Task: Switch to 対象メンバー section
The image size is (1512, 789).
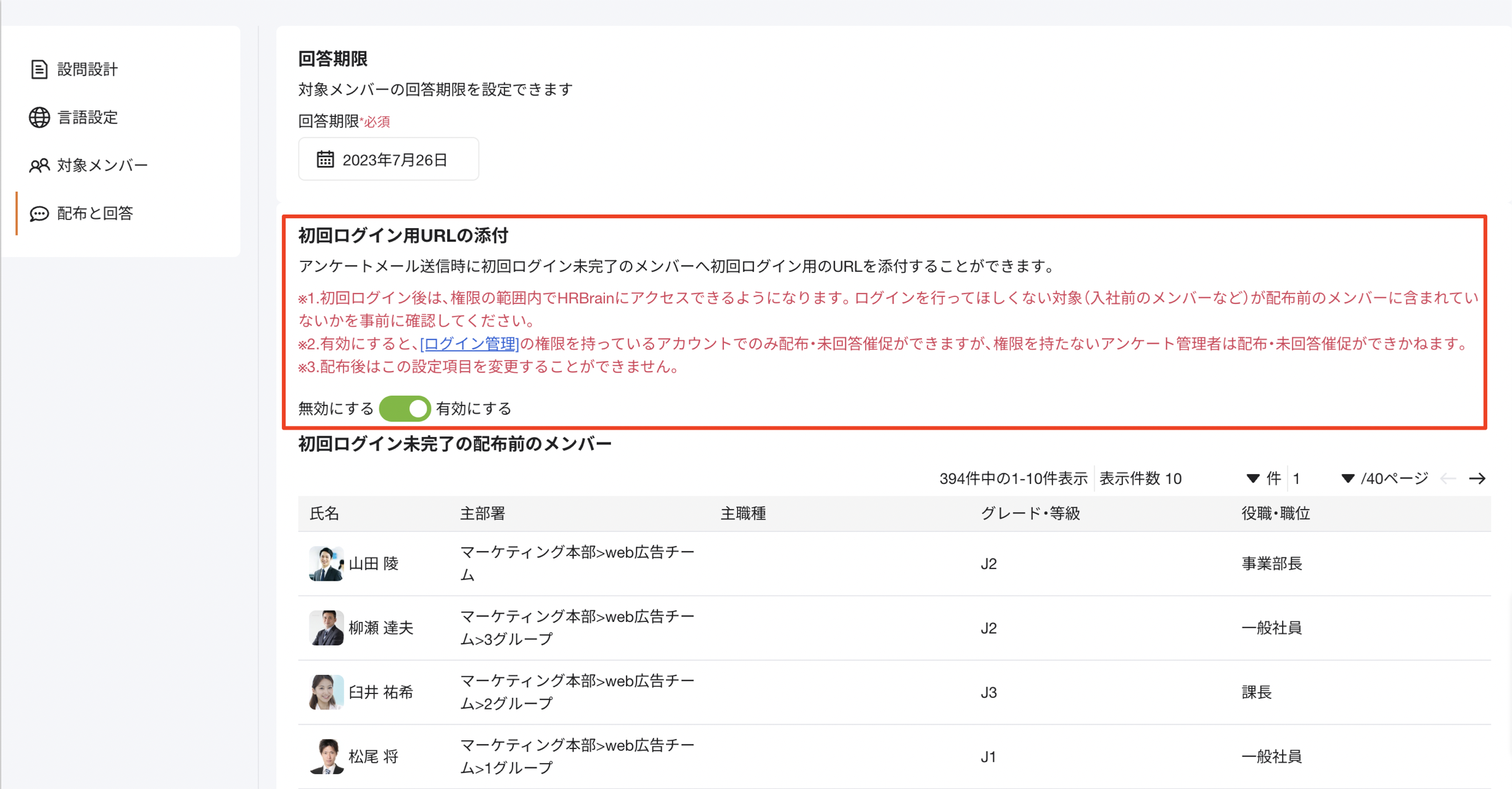Action: tap(102, 165)
